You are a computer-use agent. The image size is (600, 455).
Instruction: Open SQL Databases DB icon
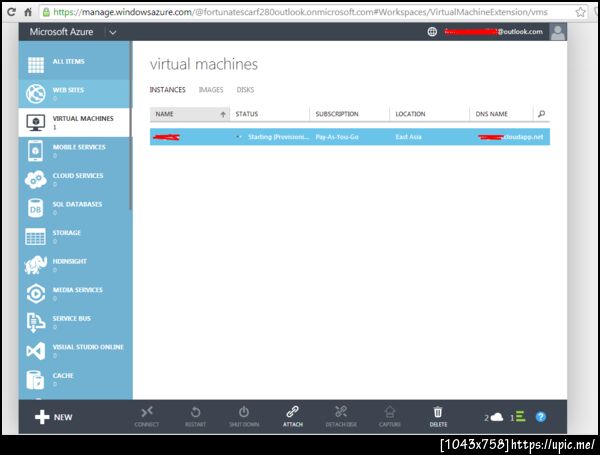(x=35, y=208)
